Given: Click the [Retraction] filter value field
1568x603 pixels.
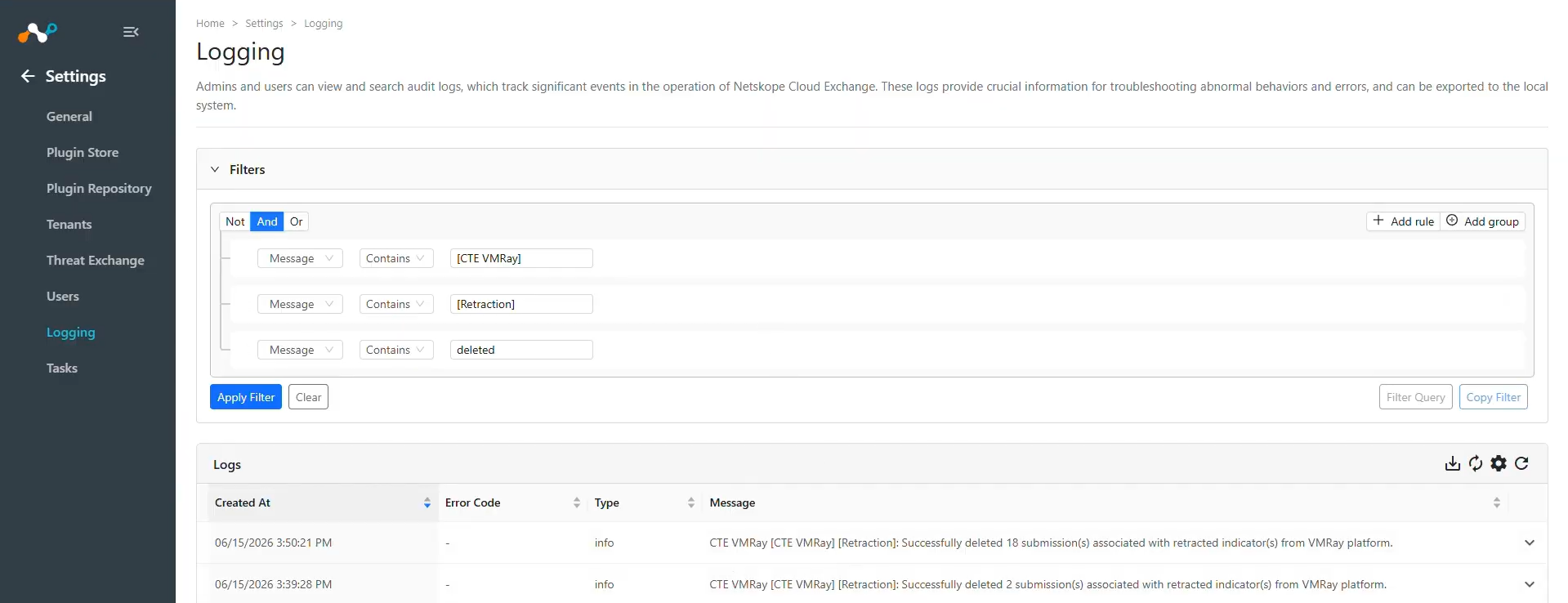Looking at the screenshot, I should click(521, 304).
